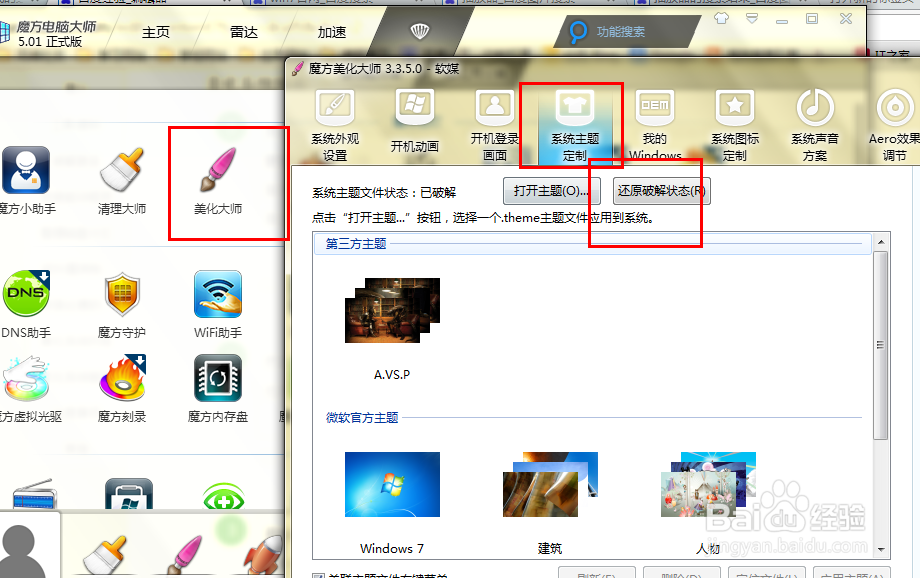Click the pink brush in the bottom dock

[185, 555]
